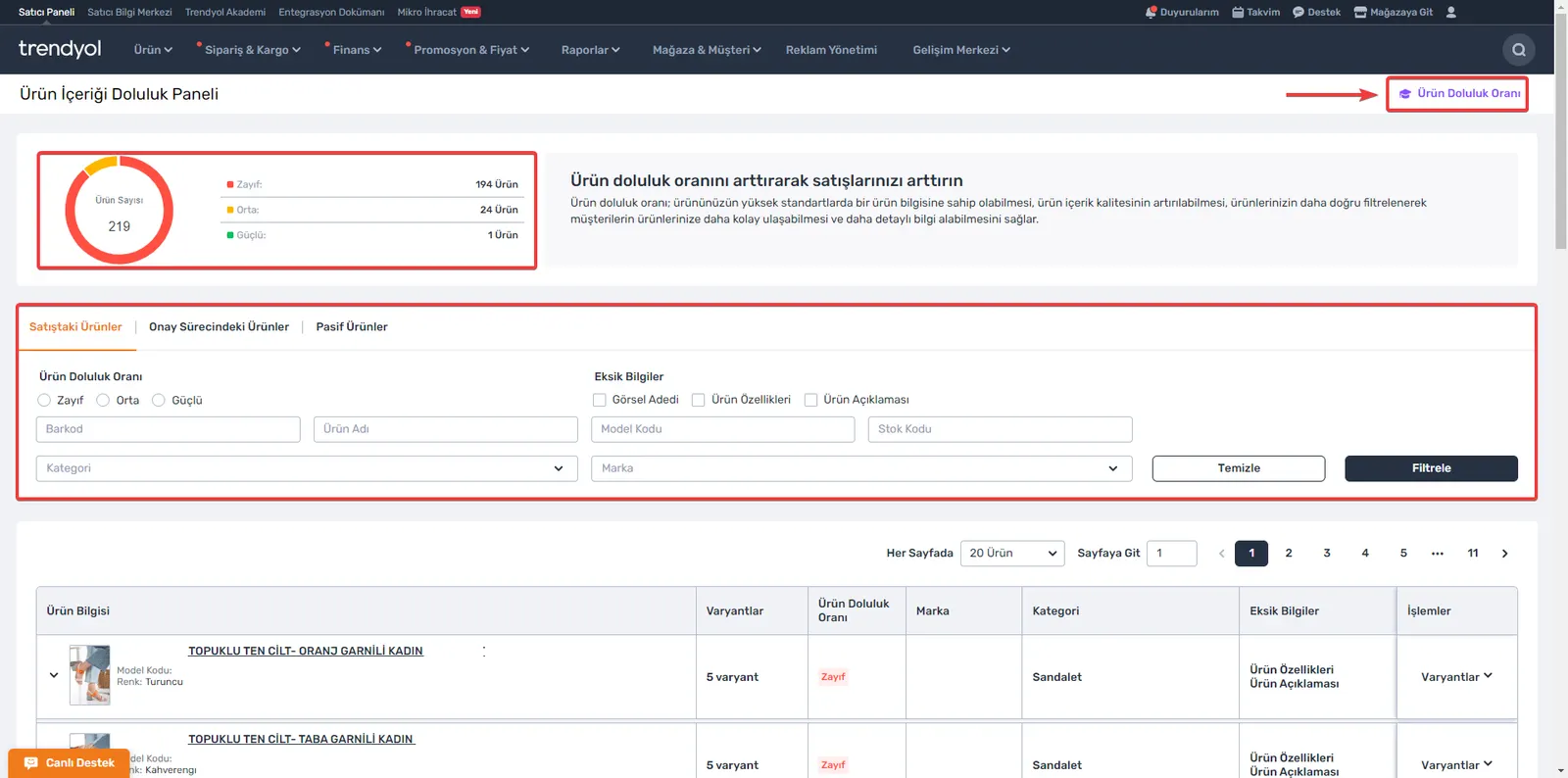Enable the Ürün Açıklaması checkbox
1568x778 pixels.
pos(810,400)
